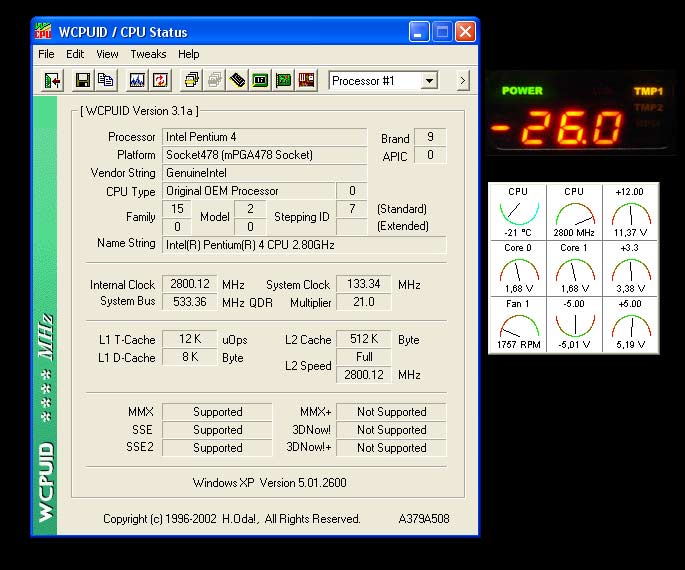Click the -5.00 voltage gauge
Viewport: 685px width, 570px height.
pos(574,325)
